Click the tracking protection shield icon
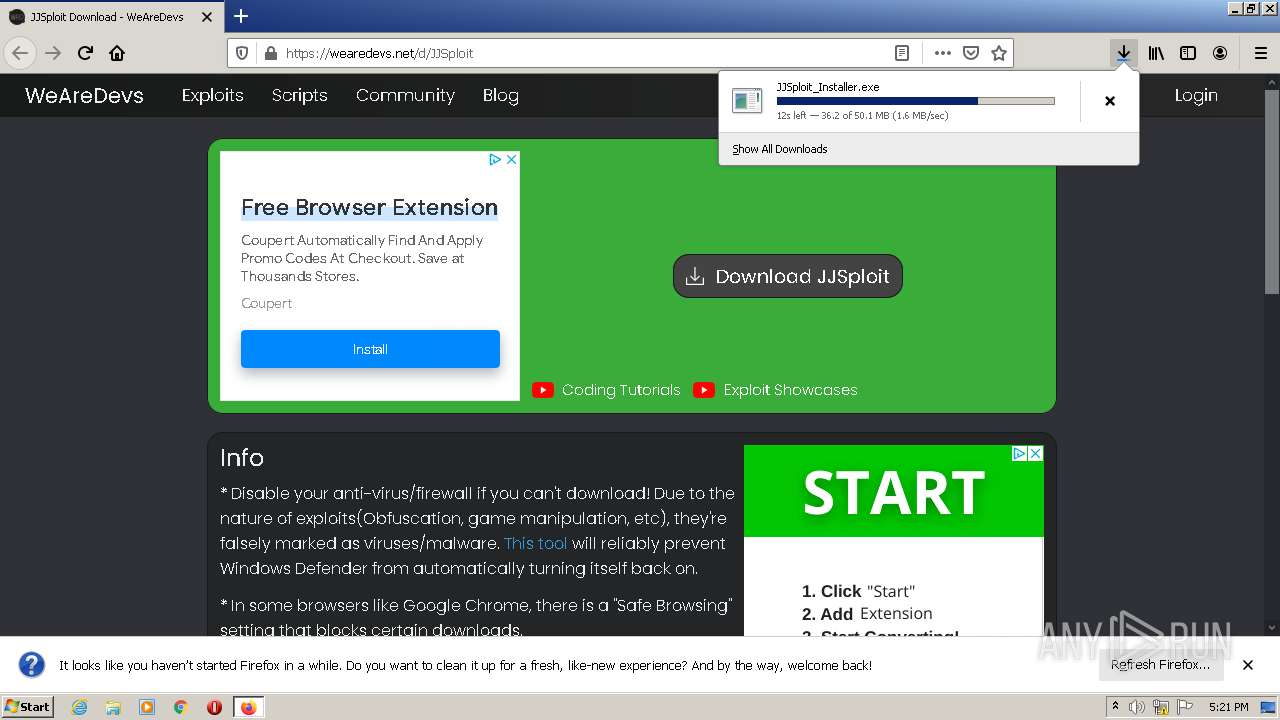 [x=242, y=53]
